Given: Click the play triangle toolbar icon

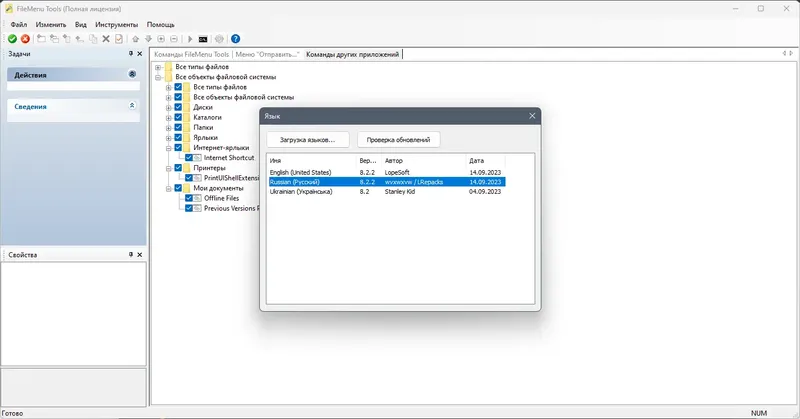Looking at the screenshot, I should tap(190, 39).
